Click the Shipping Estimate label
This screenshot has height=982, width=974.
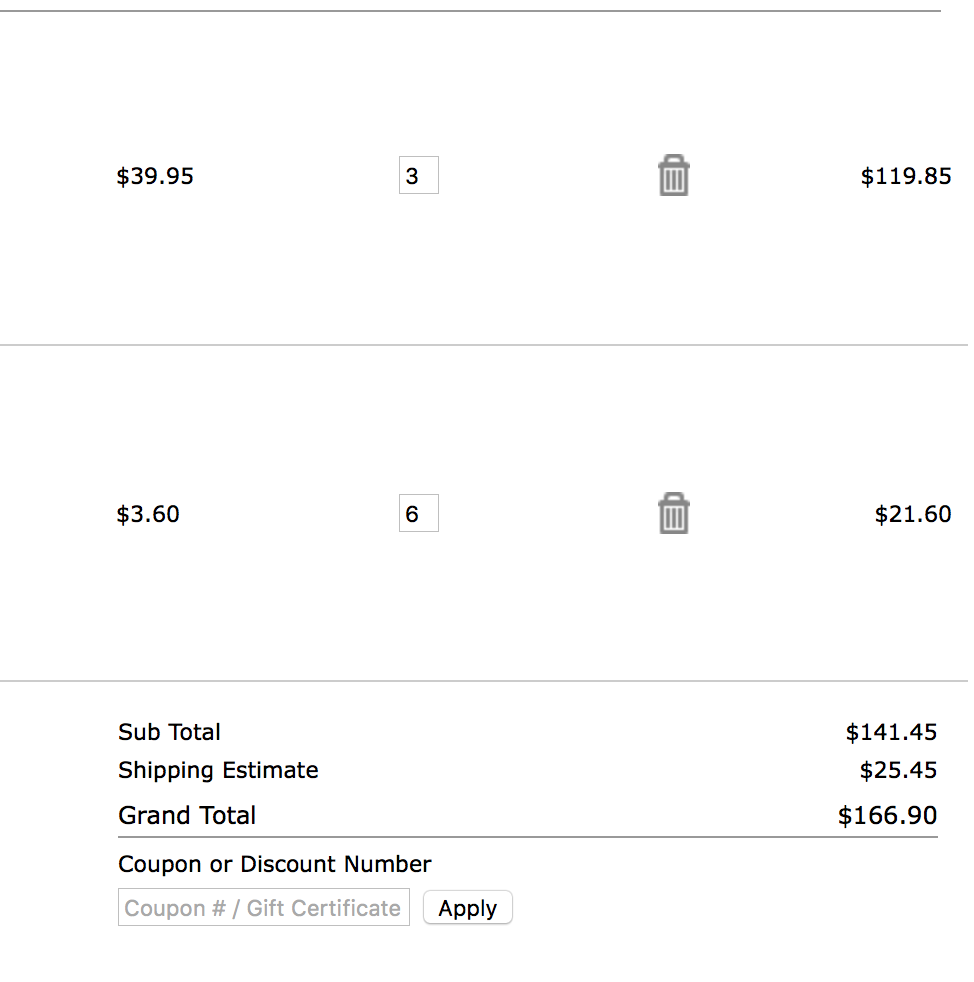(x=218, y=770)
